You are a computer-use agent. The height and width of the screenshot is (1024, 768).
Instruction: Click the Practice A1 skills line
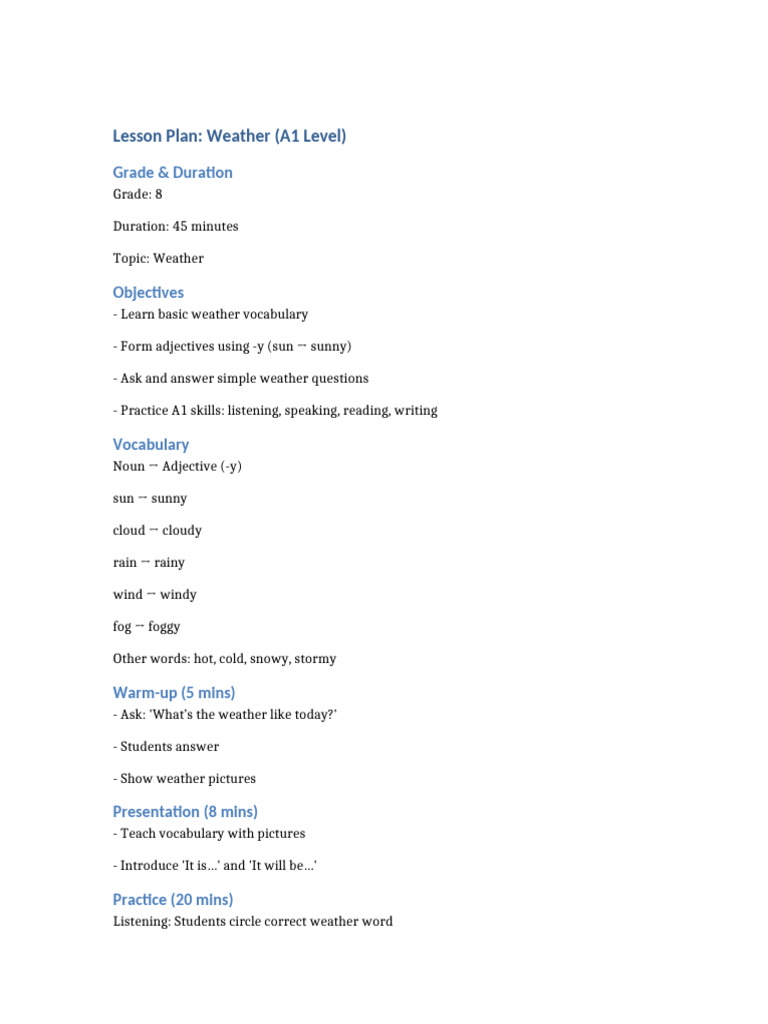[275, 410]
